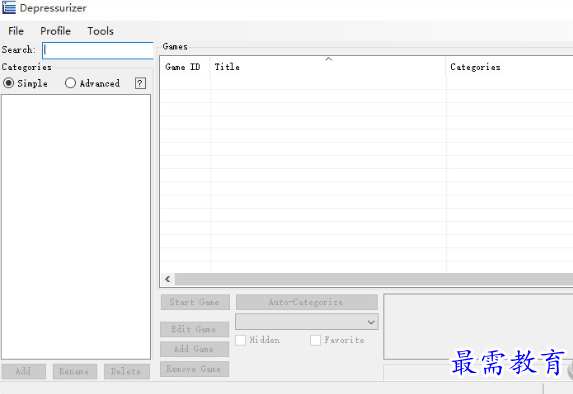
Task: Open the Profile menu
Action: [56, 31]
